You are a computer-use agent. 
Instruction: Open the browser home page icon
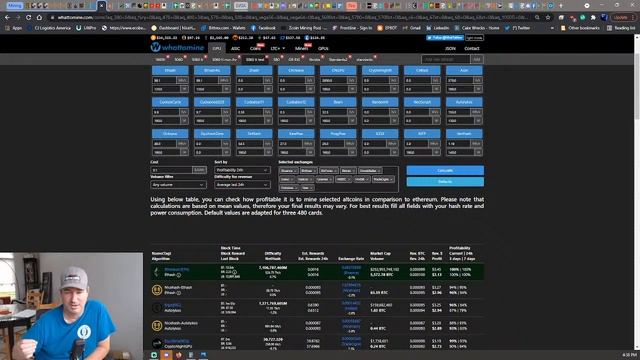coord(39,18)
